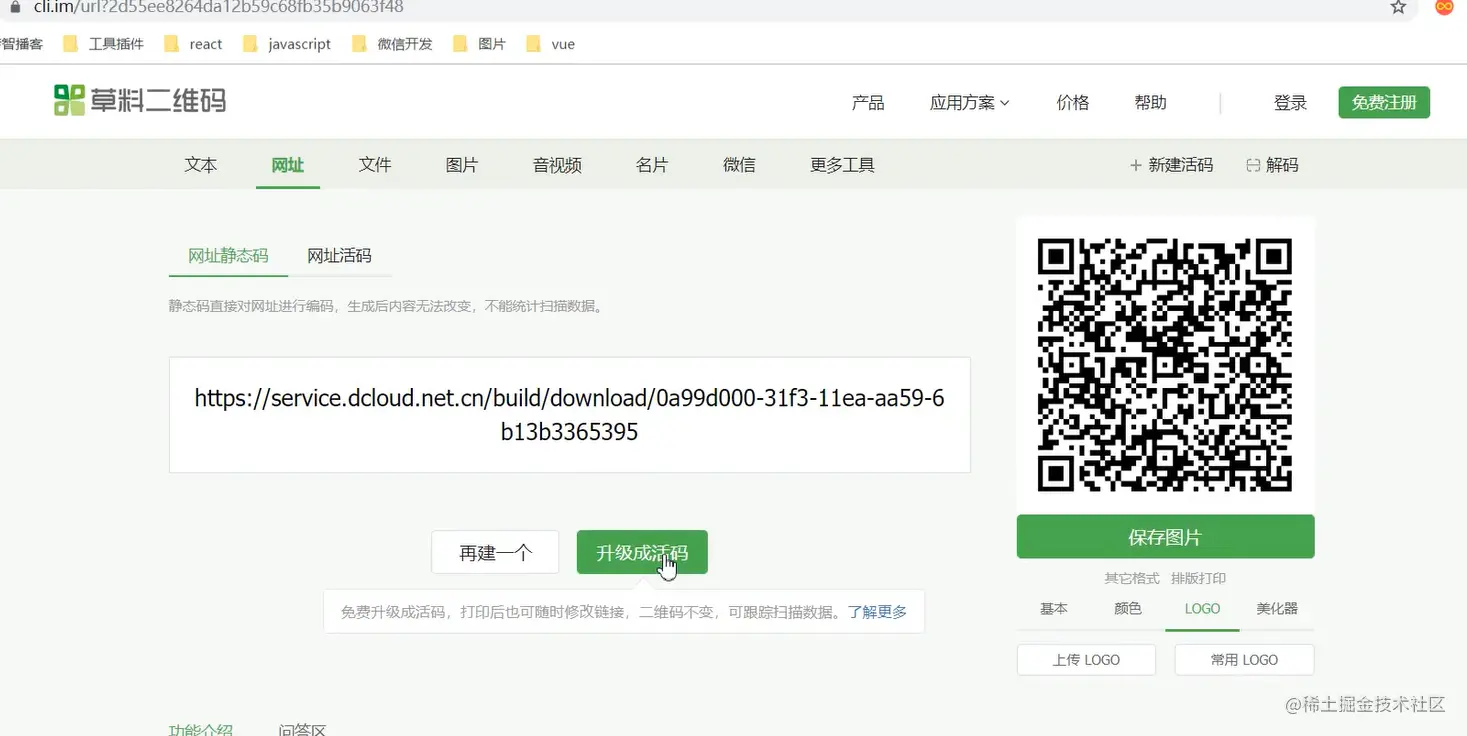Select 网址活码 sub-tab
The width and height of the screenshot is (1467, 736).
click(339, 255)
